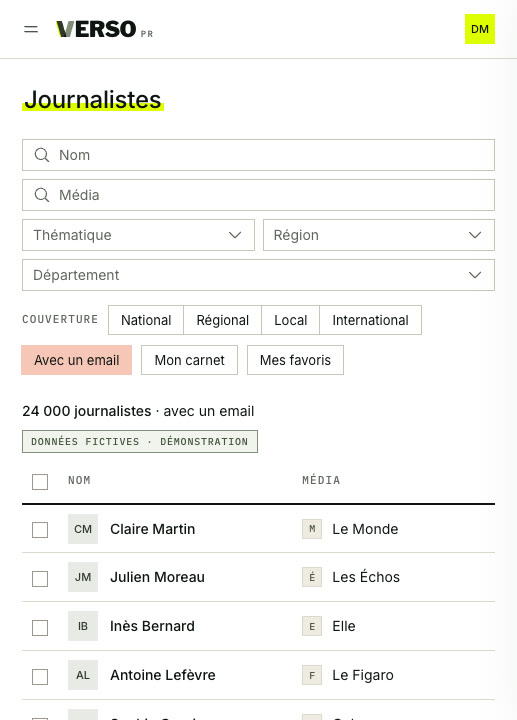Open the Département dropdown
Viewport: 517px width, 720px height.
coord(258,275)
